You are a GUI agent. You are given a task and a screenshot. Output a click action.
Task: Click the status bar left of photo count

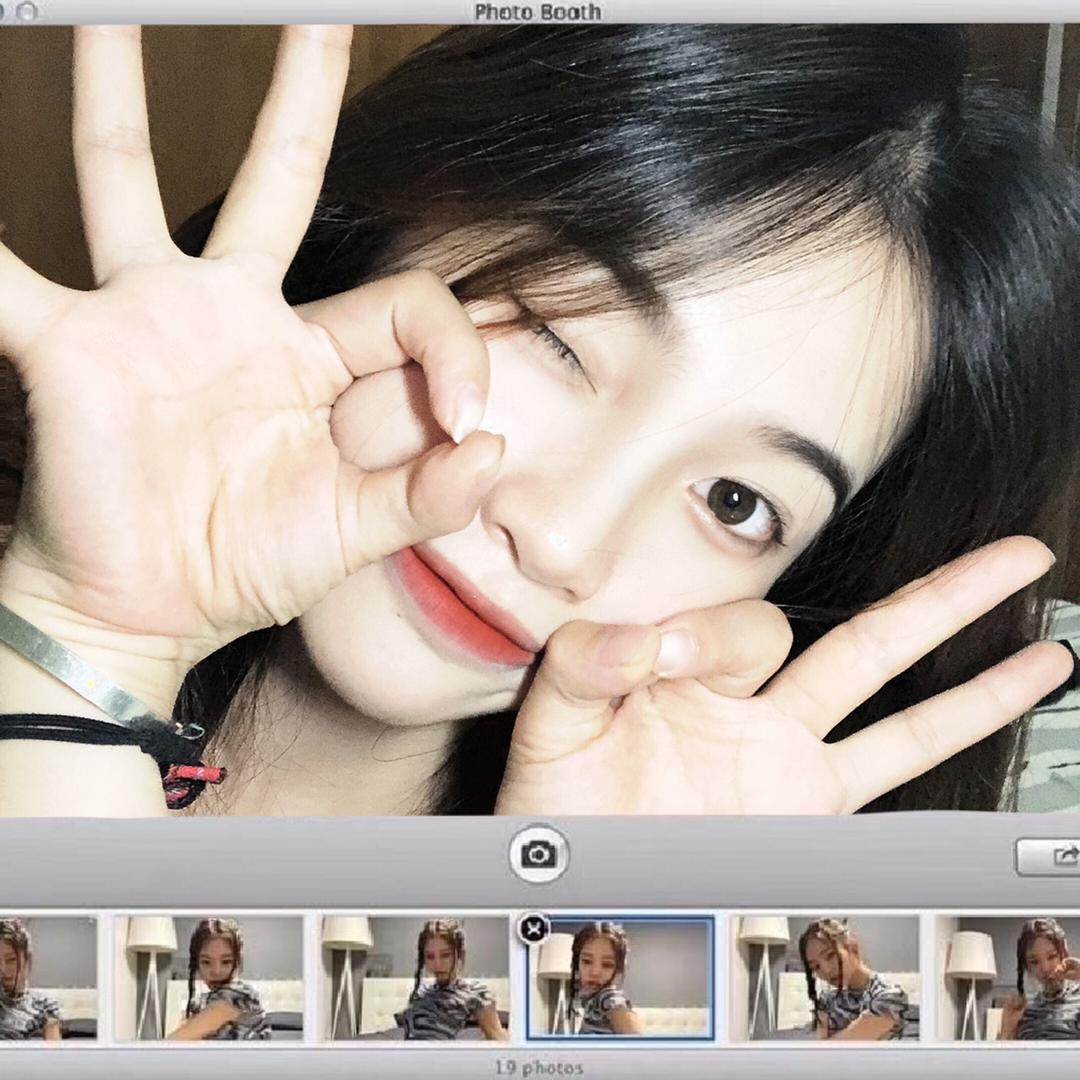[250, 1067]
